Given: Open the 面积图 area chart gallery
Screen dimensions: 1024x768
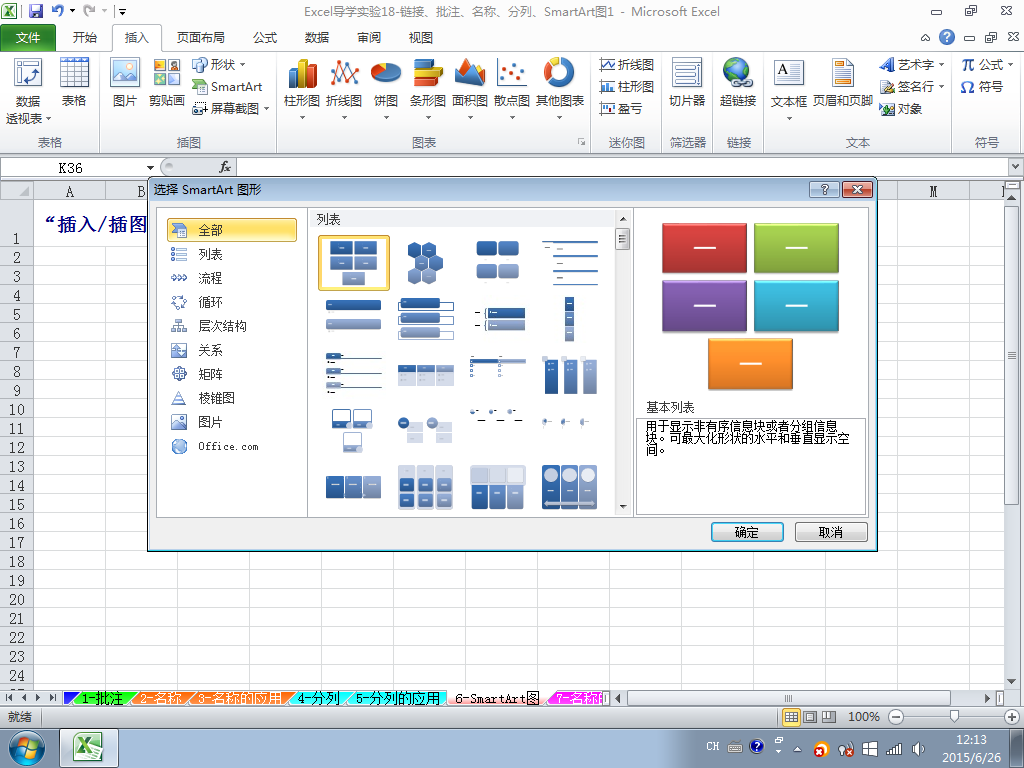Looking at the screenshot, I should click(470, 89).
